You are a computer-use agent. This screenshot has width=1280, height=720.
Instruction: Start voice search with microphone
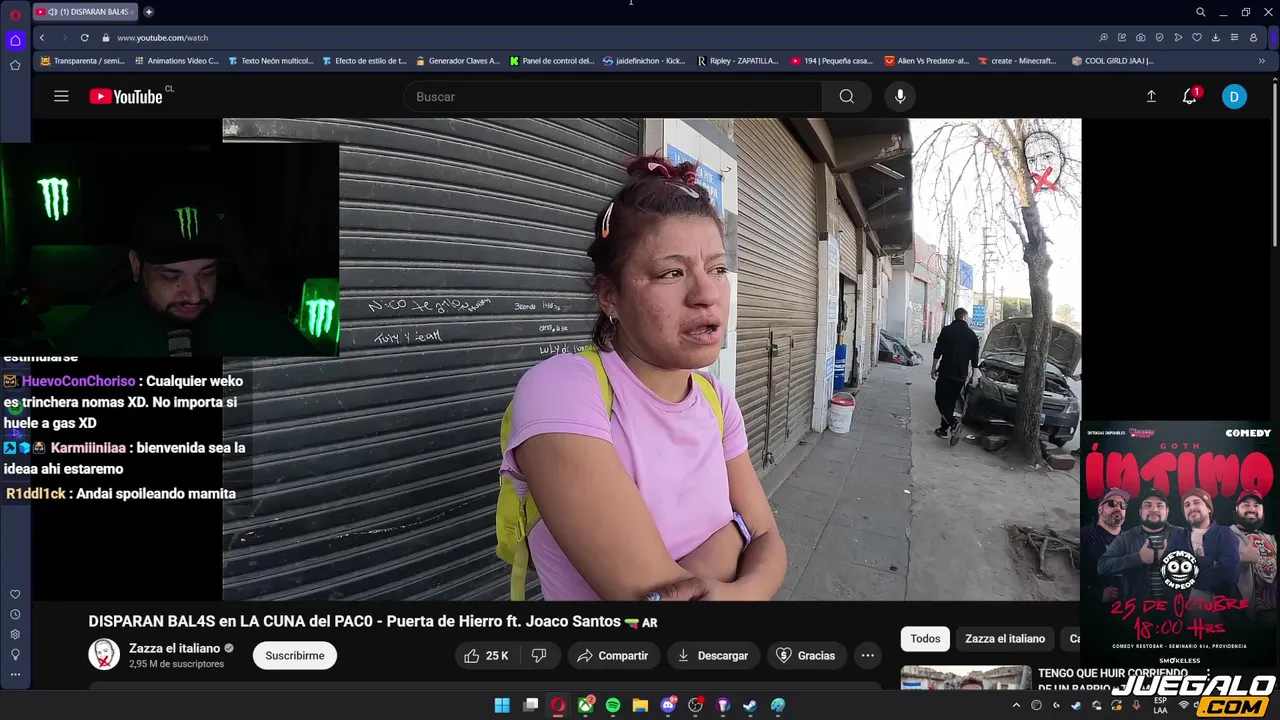click(900, 97)
